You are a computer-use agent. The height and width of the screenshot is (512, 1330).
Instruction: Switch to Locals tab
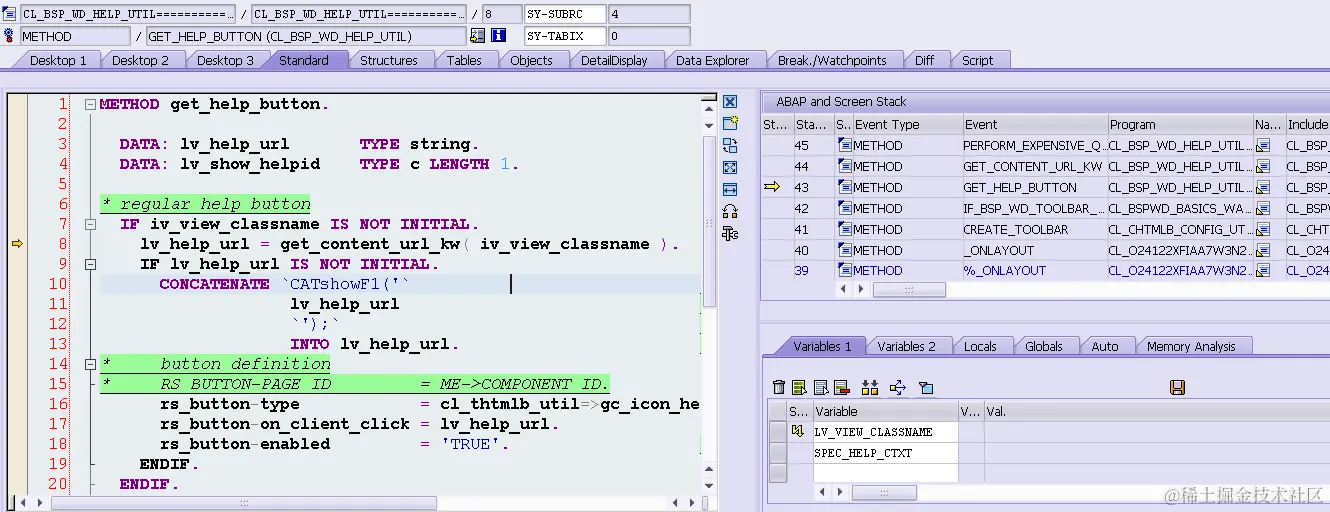click(x=980, y=346)
